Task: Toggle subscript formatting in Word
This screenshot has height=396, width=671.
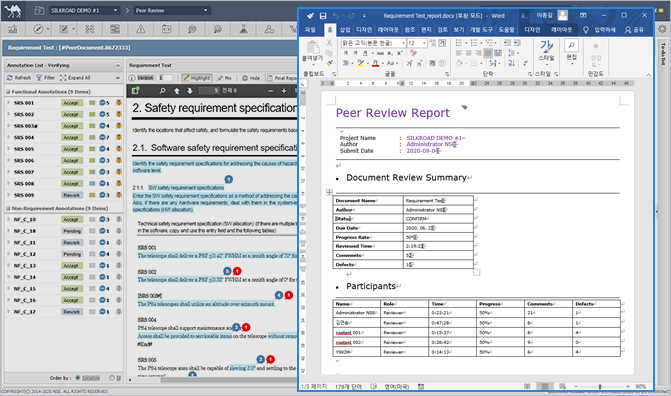Action: (x=390, y=53)
